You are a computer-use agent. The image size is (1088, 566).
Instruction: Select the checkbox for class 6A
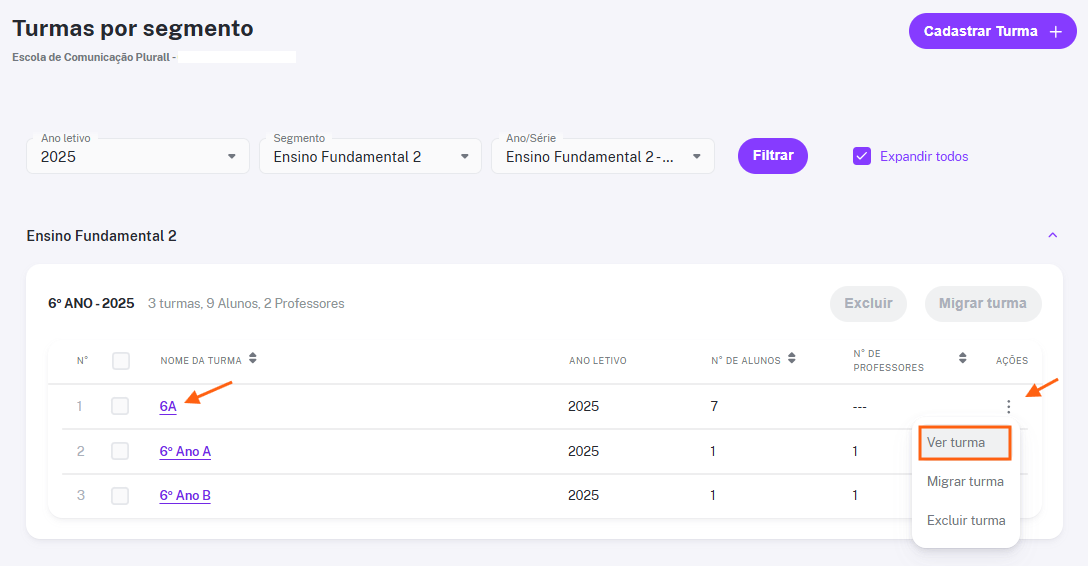coord(120,406)
